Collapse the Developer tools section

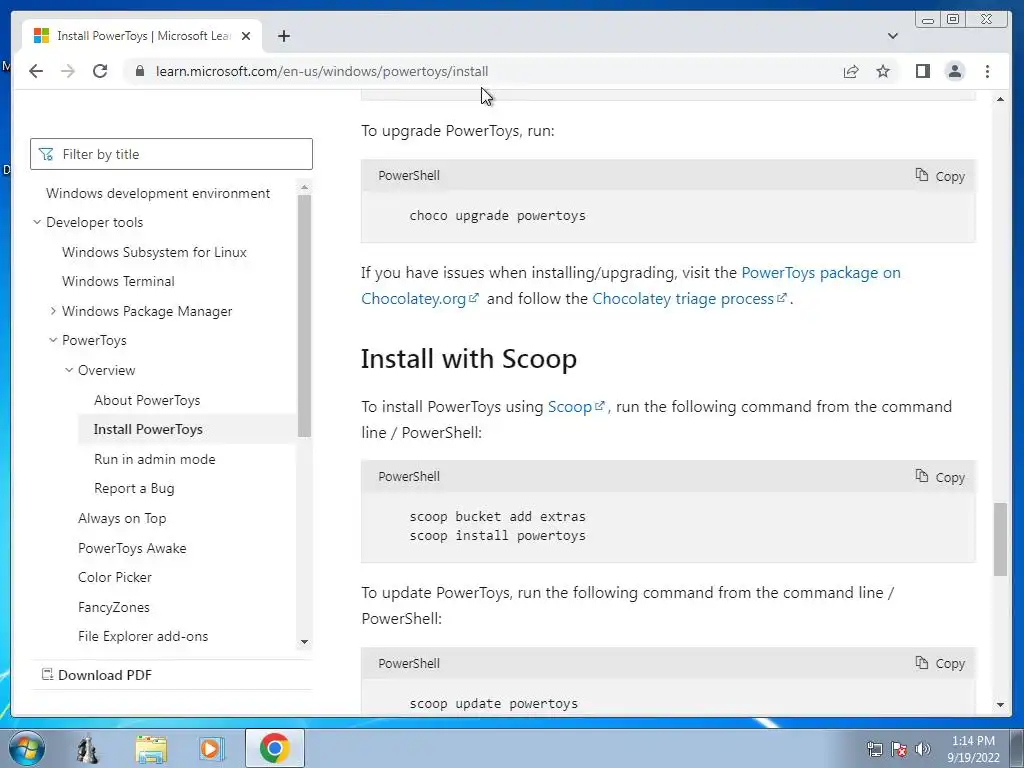pyautogui.click(x=37, y=222)
